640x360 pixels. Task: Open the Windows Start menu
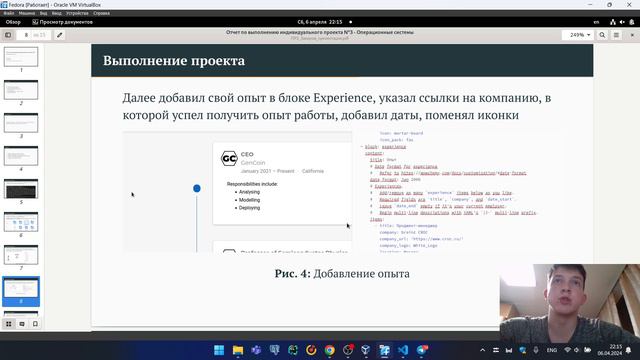(x=219, y=350)
